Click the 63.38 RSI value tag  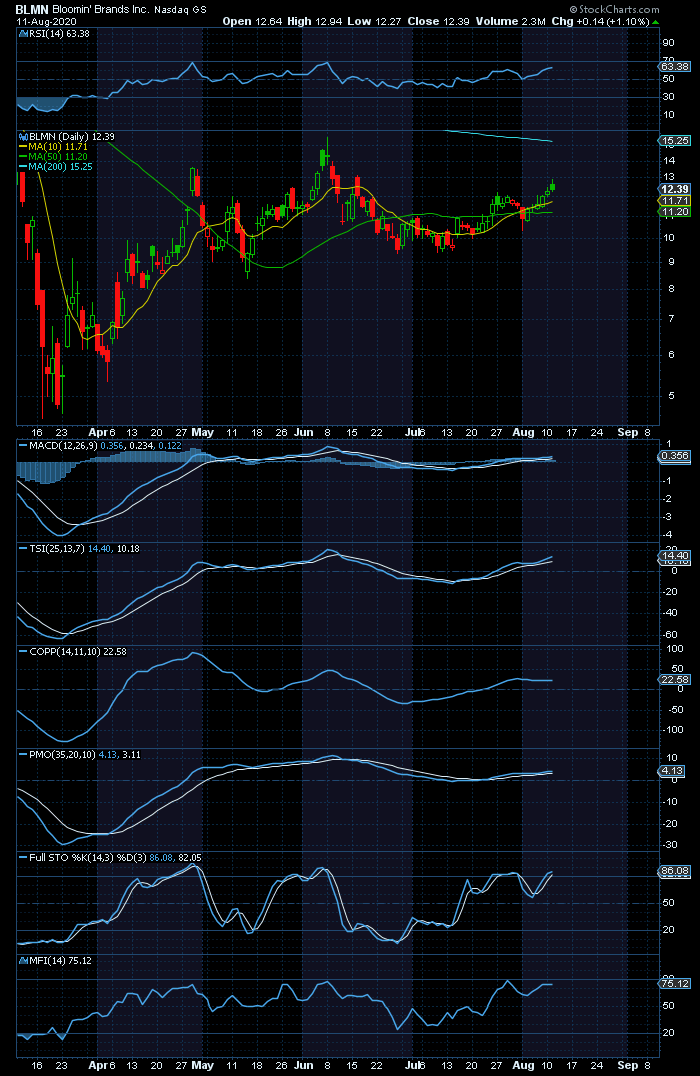[x=675, y=67]
